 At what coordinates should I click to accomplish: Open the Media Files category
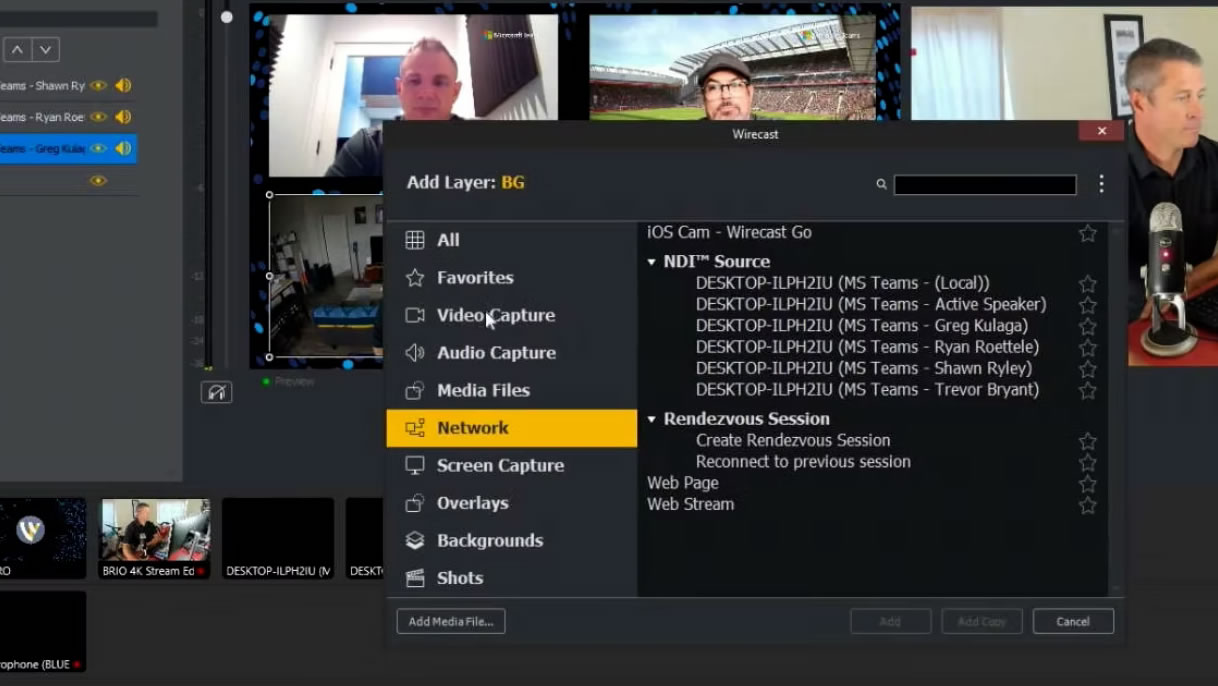point(512,390)
